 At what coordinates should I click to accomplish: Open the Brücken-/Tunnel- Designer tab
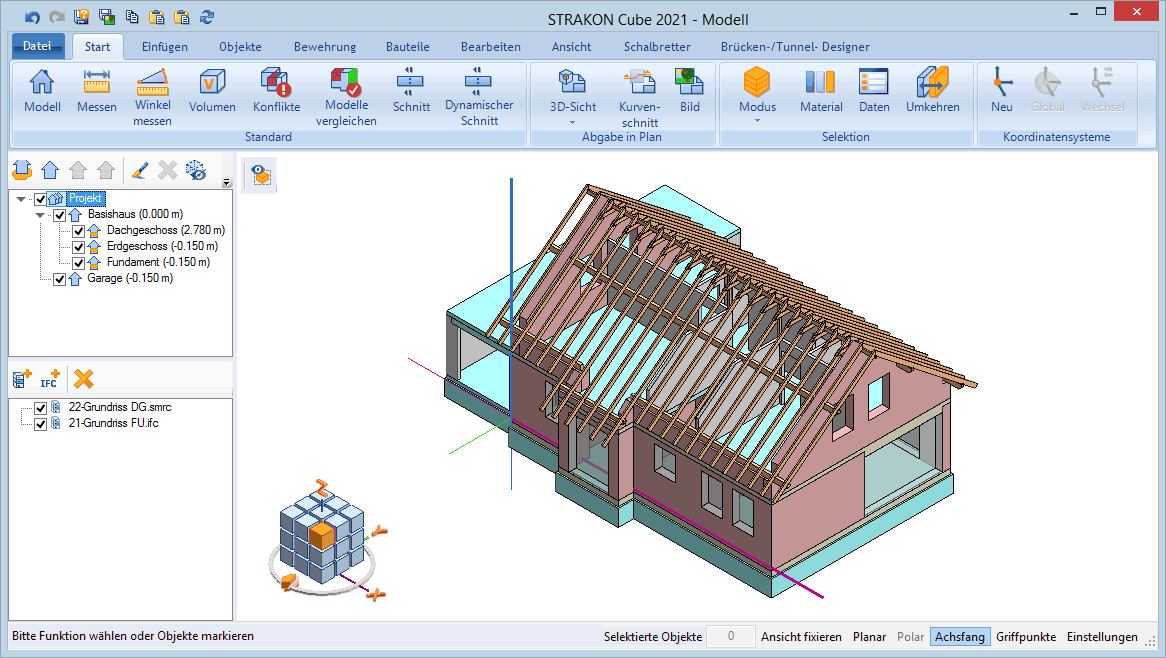point(795,47)
